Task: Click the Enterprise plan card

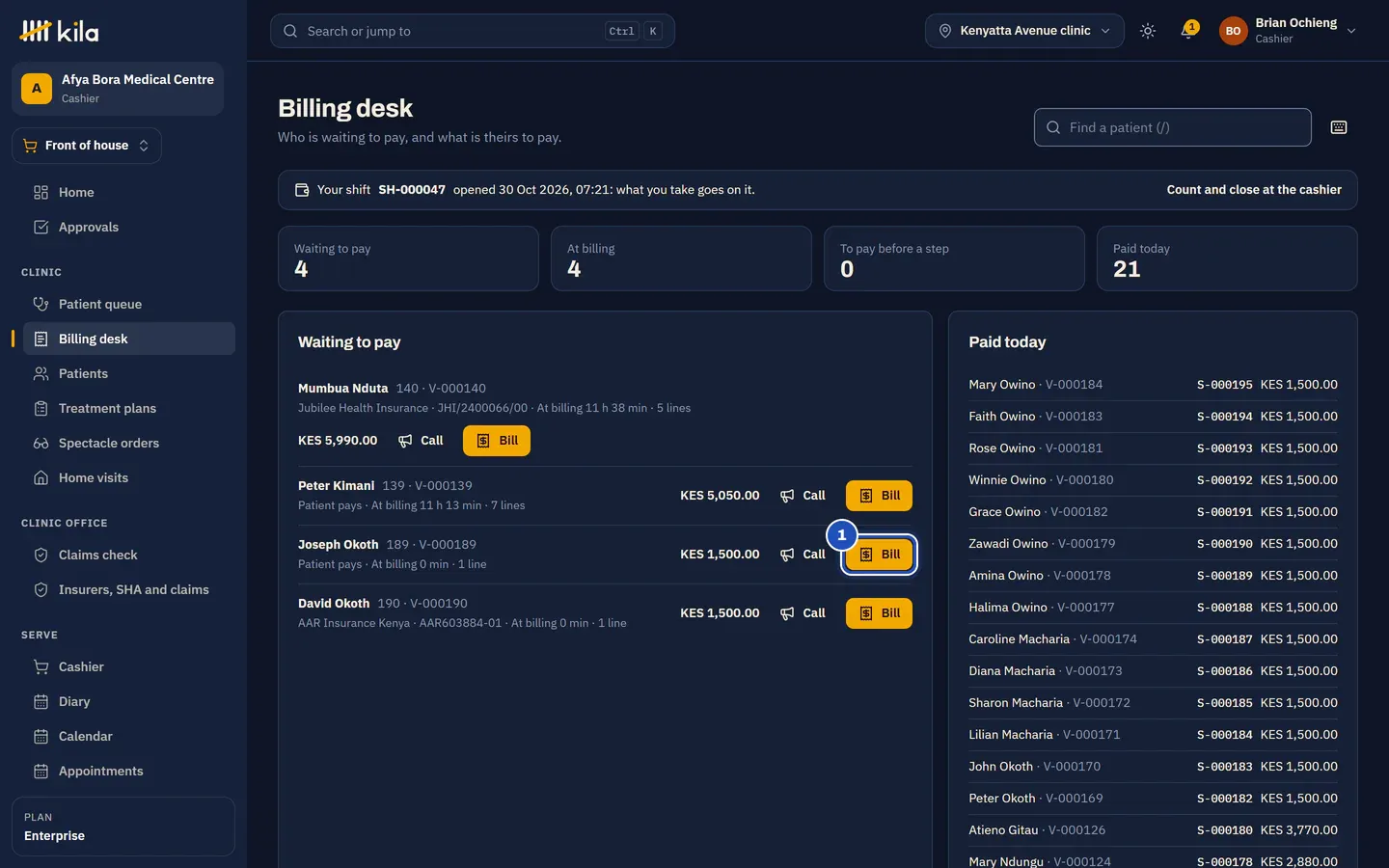Action: pos(123,827)
